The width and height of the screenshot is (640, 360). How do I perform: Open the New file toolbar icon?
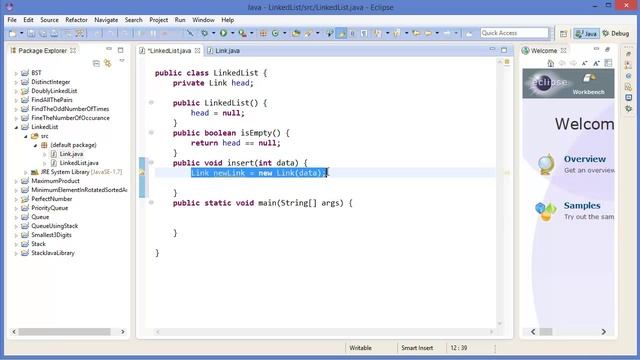click(13, 33)
